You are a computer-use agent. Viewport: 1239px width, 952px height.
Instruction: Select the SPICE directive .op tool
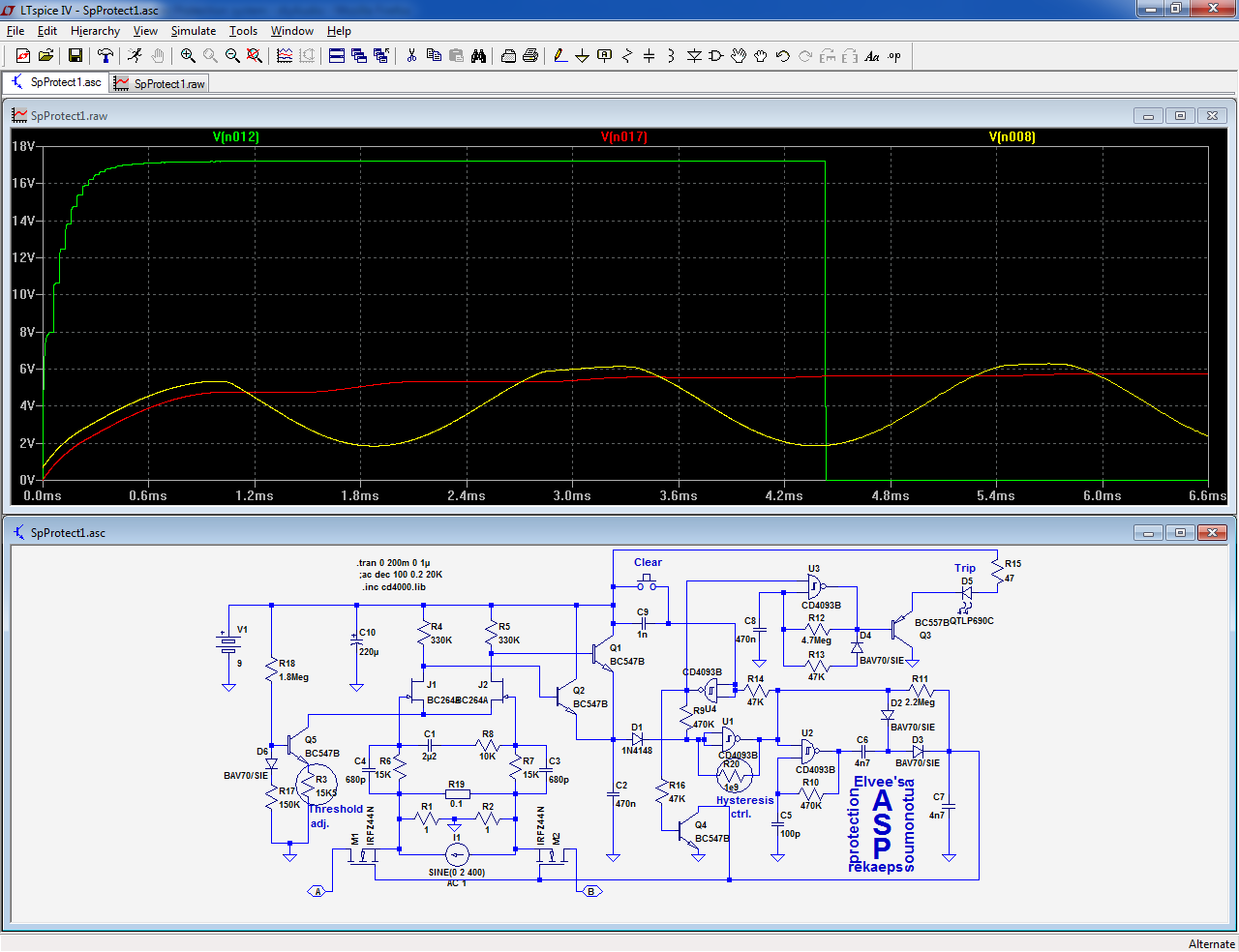click(x=894, y=56)
